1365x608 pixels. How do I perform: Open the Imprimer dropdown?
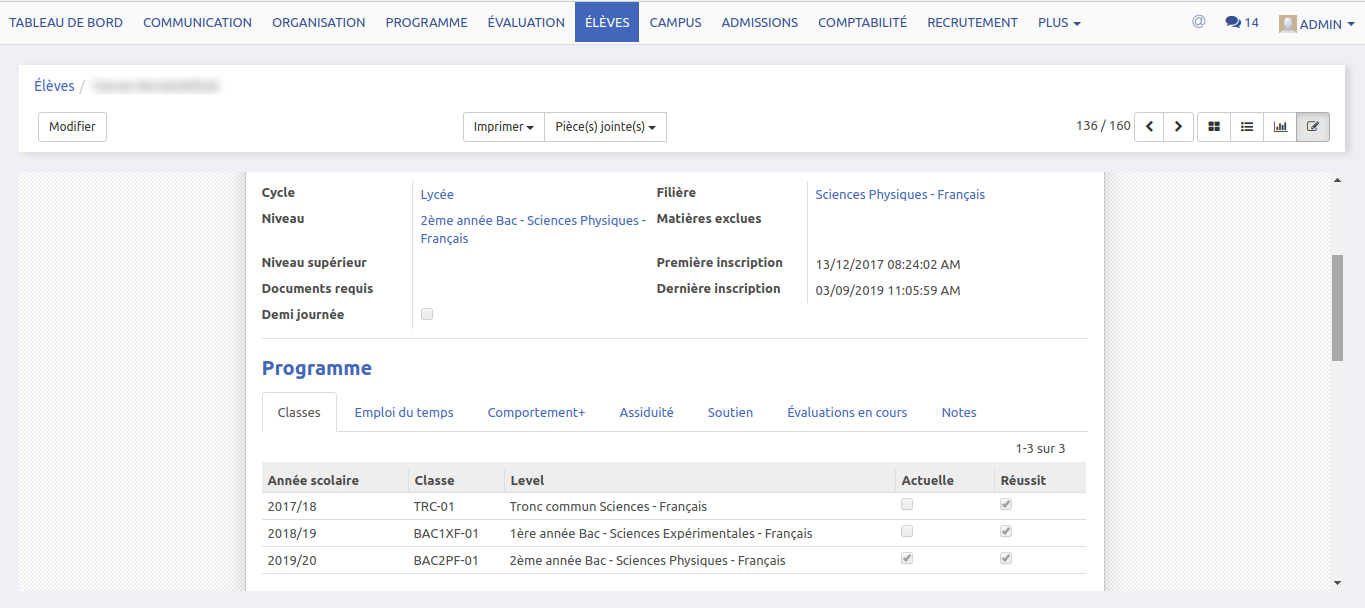(x=503, y=127)
